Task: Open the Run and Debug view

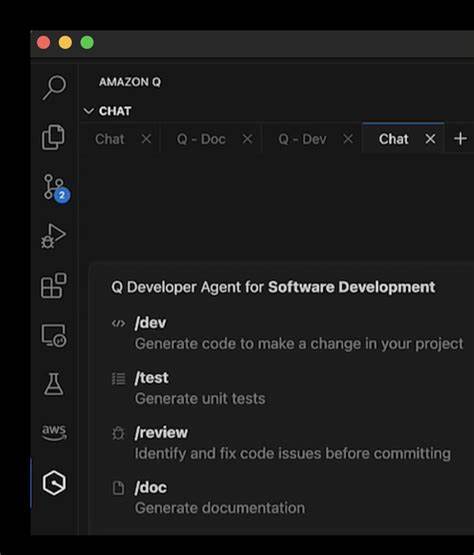Action: (53, 236)
